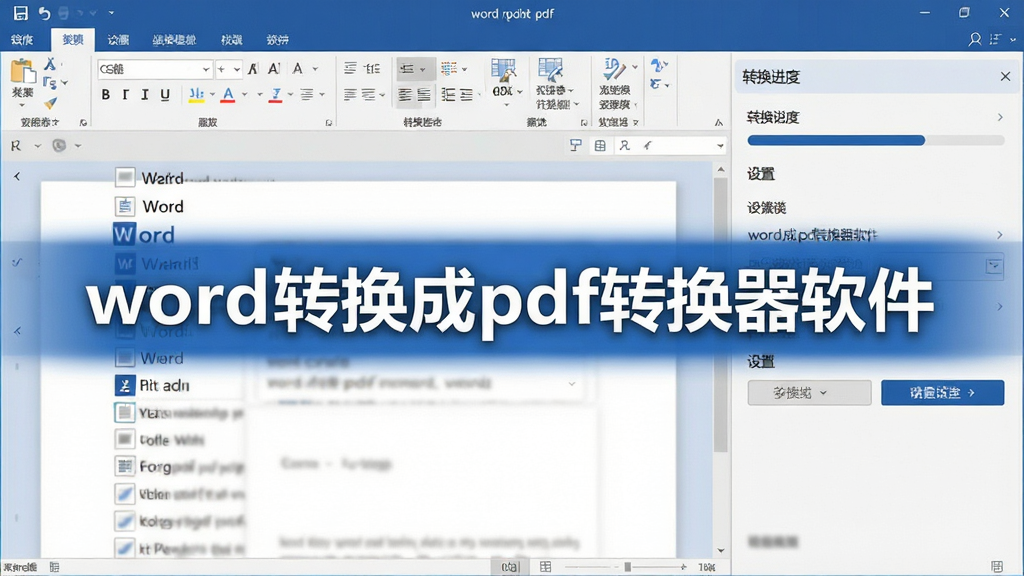1024x576 pixels.
Task: Click the page icon in the status bar's left
Action: point(55,567)
